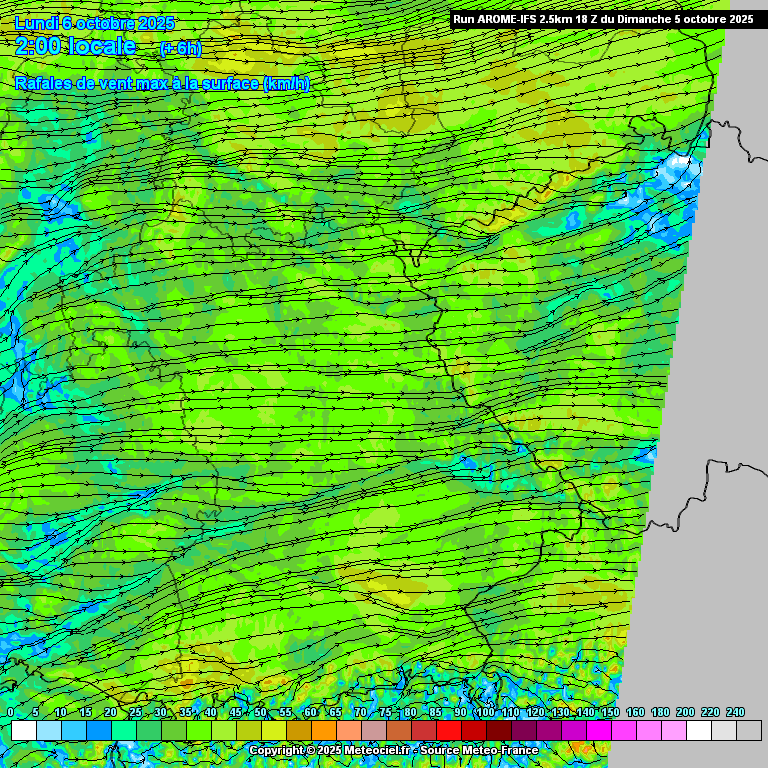Pick the blue legend swatch labeled 15
Image resolution: width=768 pixels, height=768 pixels.
tap(98, 731)
